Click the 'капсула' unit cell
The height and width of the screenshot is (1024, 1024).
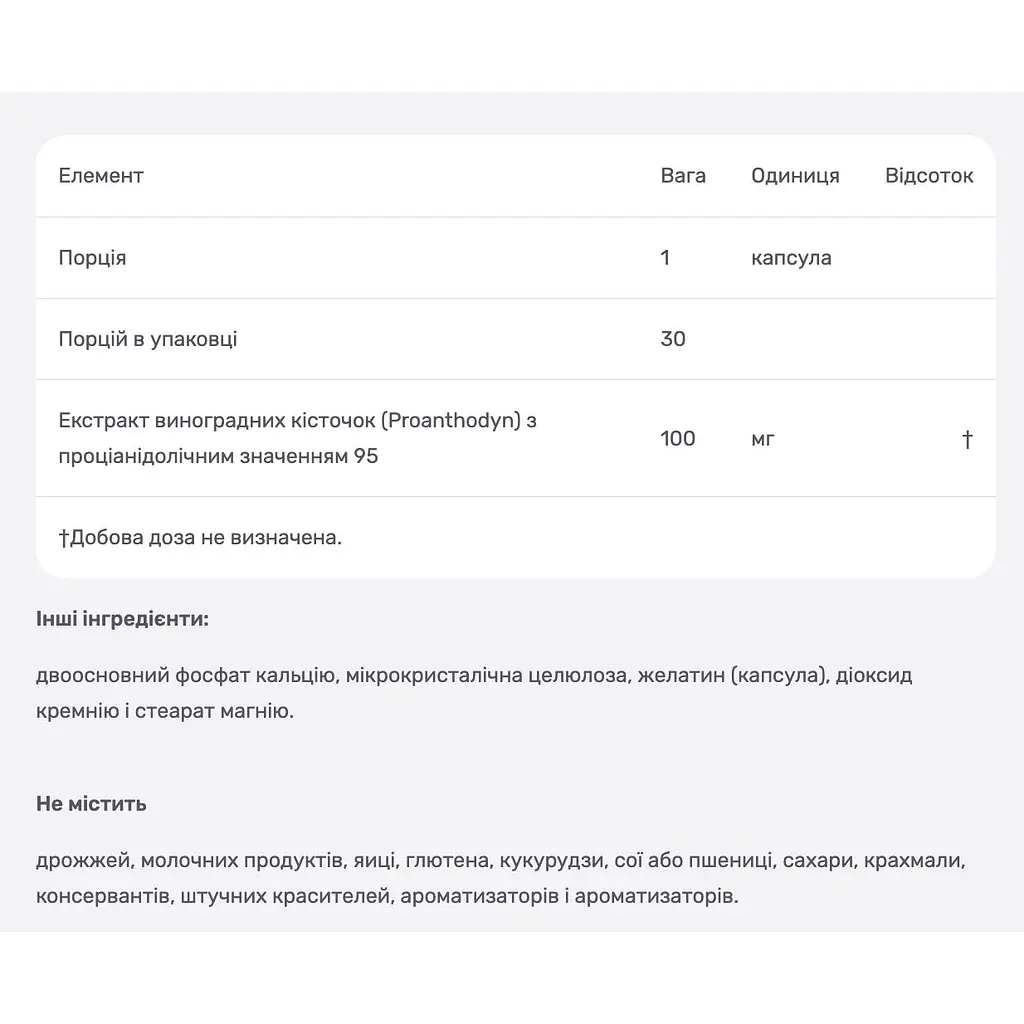click(x=791, y=258)
